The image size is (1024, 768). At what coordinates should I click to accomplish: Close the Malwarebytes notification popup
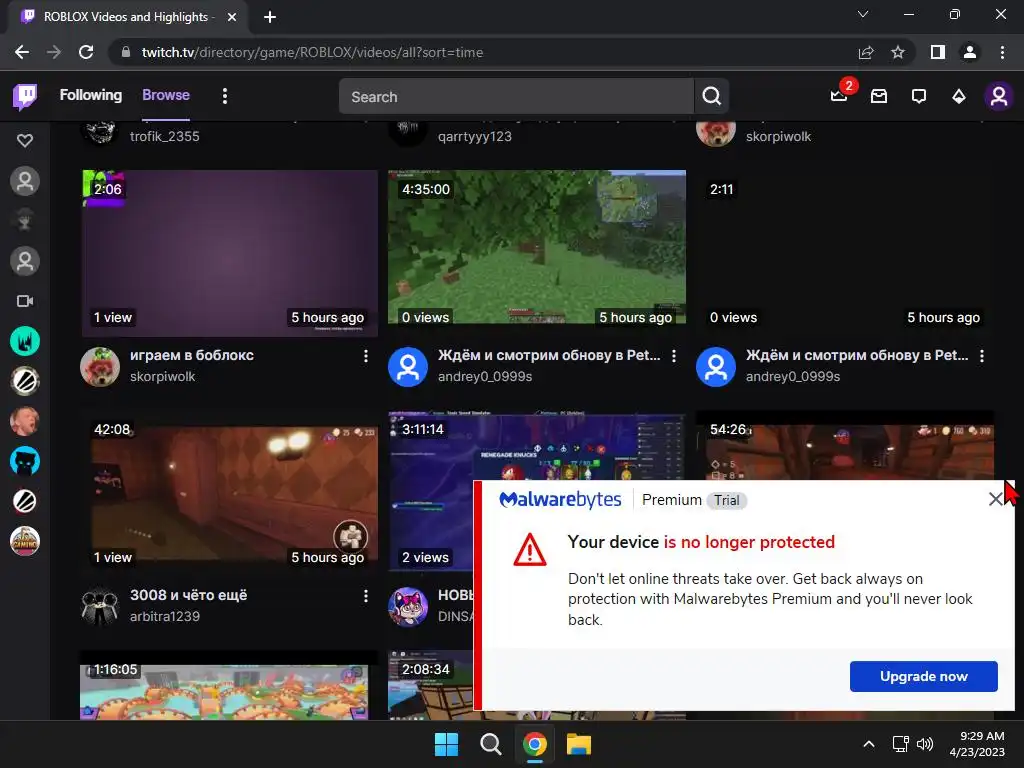[995, 500]
